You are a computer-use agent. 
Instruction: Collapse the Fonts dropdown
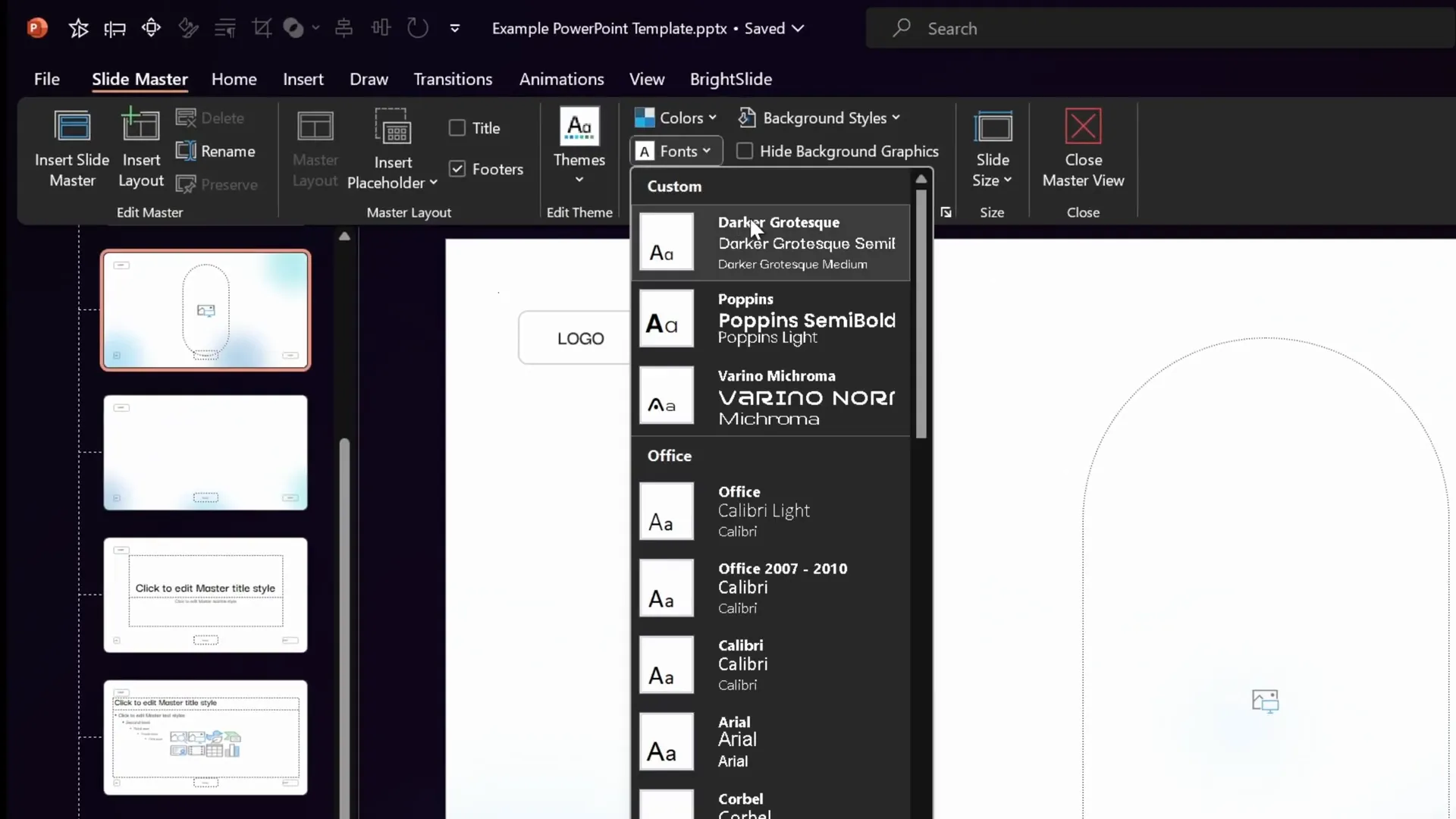tap(675, 151)
